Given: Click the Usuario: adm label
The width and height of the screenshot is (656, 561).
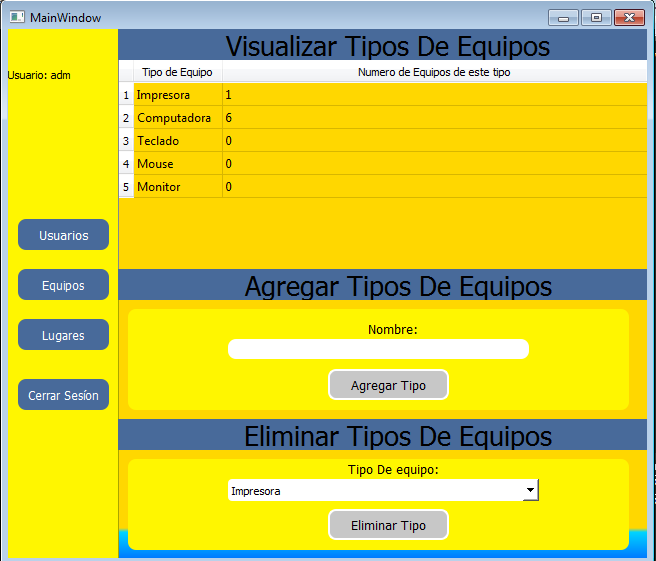Looking at the screenshot, I should coord(39,75).
